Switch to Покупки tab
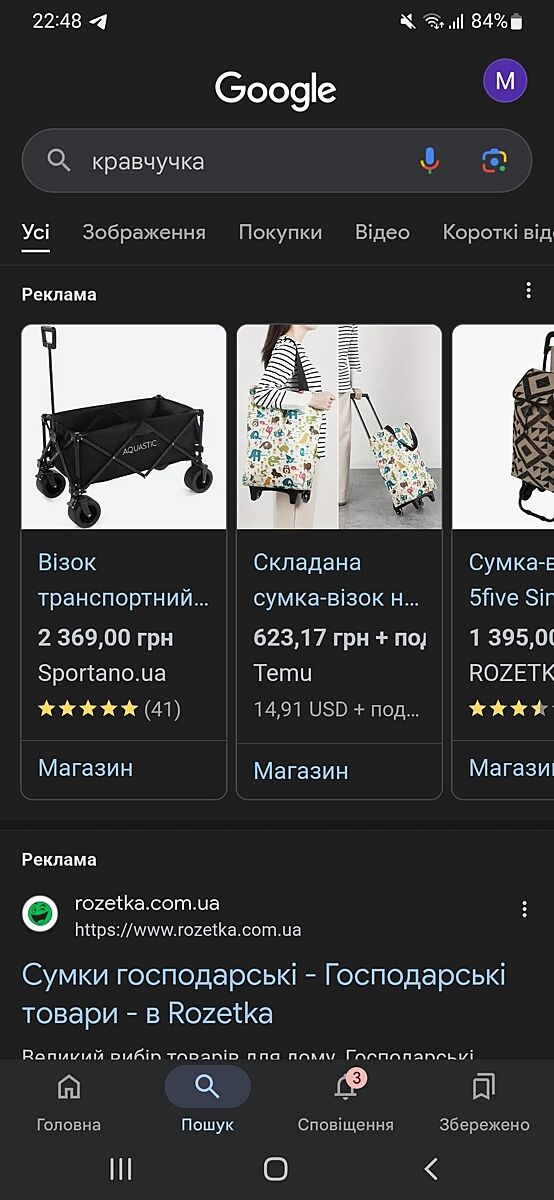This screenshot has height=1200, width=554. click(x=280, y=232)
